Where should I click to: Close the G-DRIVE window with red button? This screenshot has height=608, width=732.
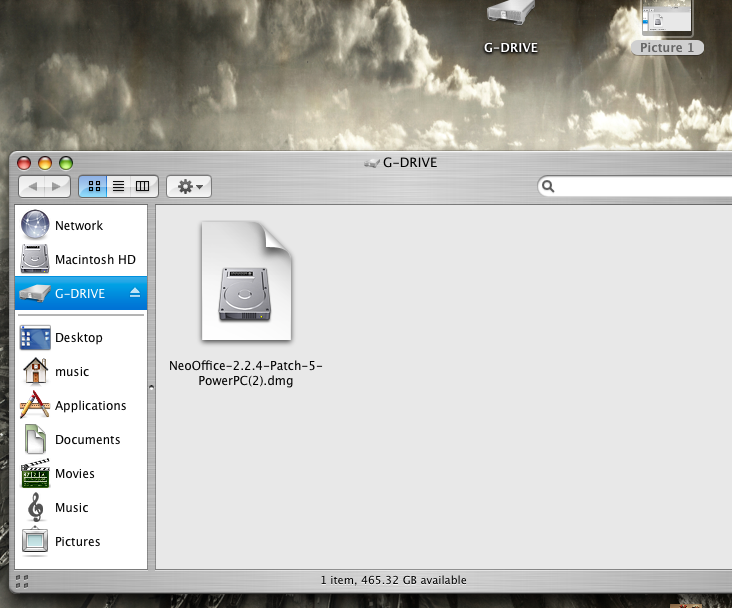click(x=24, y=163)
